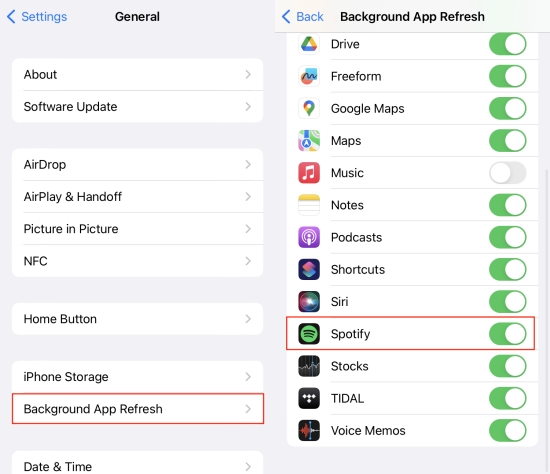Viewport: 550px width, 474px height.
Task: Tap the Voice Memos app icon
Action: 309,430
